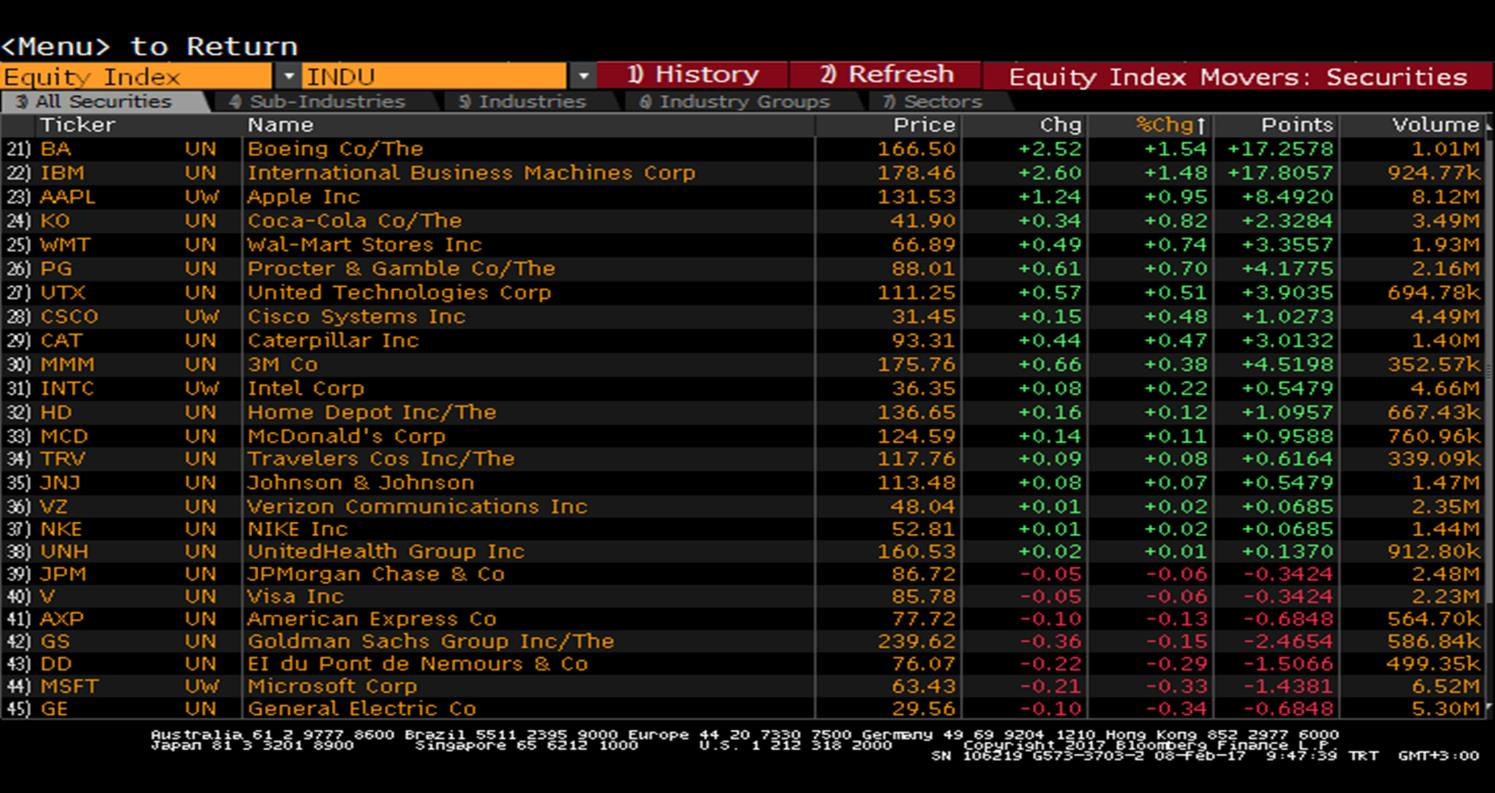Click Boeing points value +17.2578
This screenshot has height=793, width=1495.
1279,149
